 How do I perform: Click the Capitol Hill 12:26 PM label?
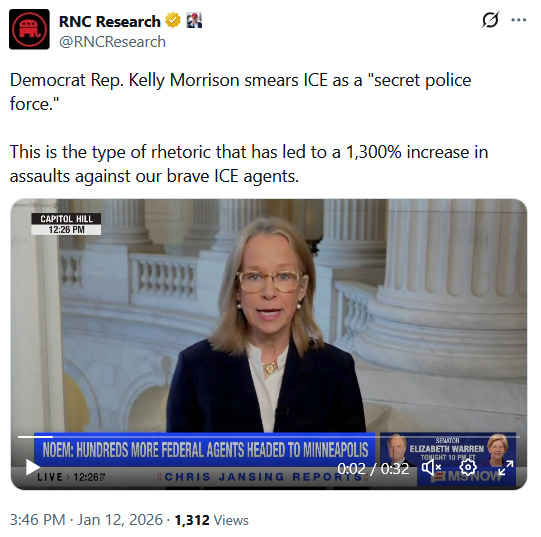(x=66, y=224)
